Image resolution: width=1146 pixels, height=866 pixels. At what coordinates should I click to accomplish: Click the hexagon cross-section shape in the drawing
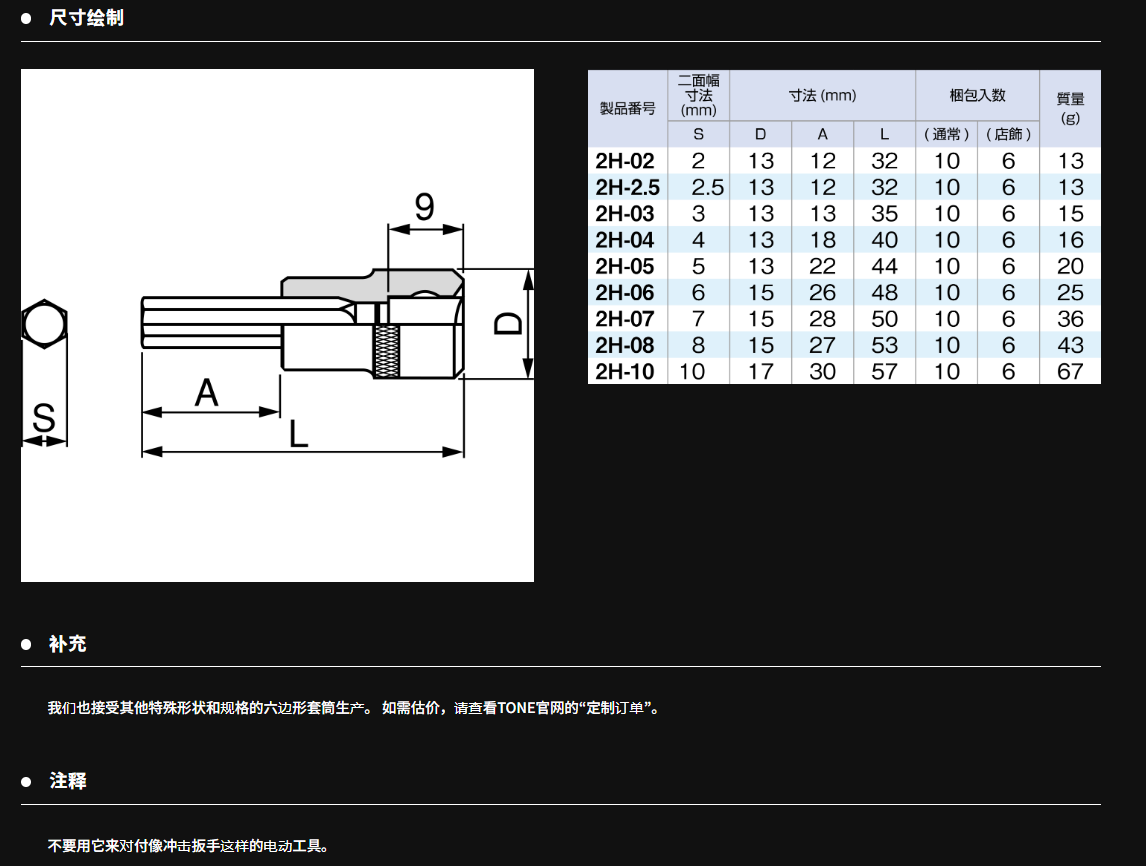click(x=43, y=325)
